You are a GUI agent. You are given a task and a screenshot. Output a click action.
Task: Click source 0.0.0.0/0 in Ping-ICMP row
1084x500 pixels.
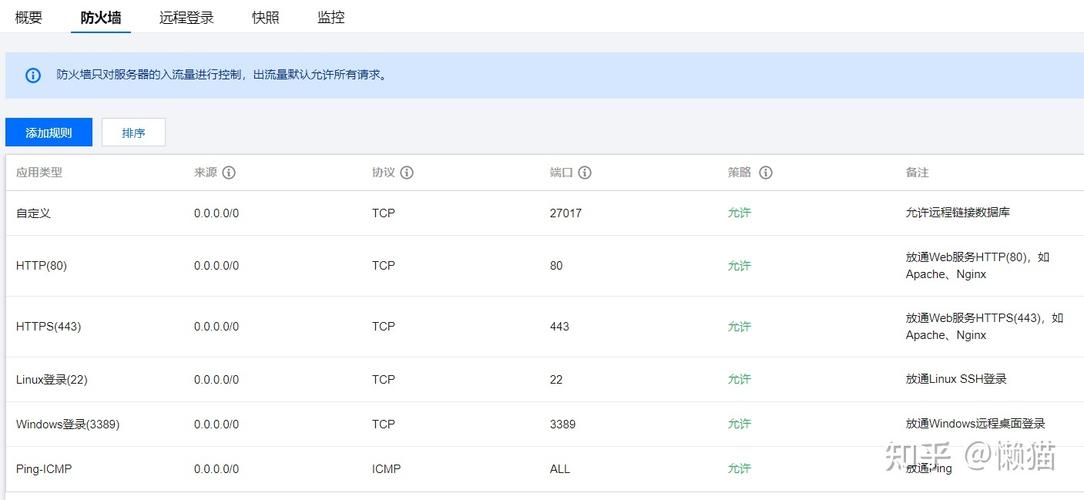[216, 469]
